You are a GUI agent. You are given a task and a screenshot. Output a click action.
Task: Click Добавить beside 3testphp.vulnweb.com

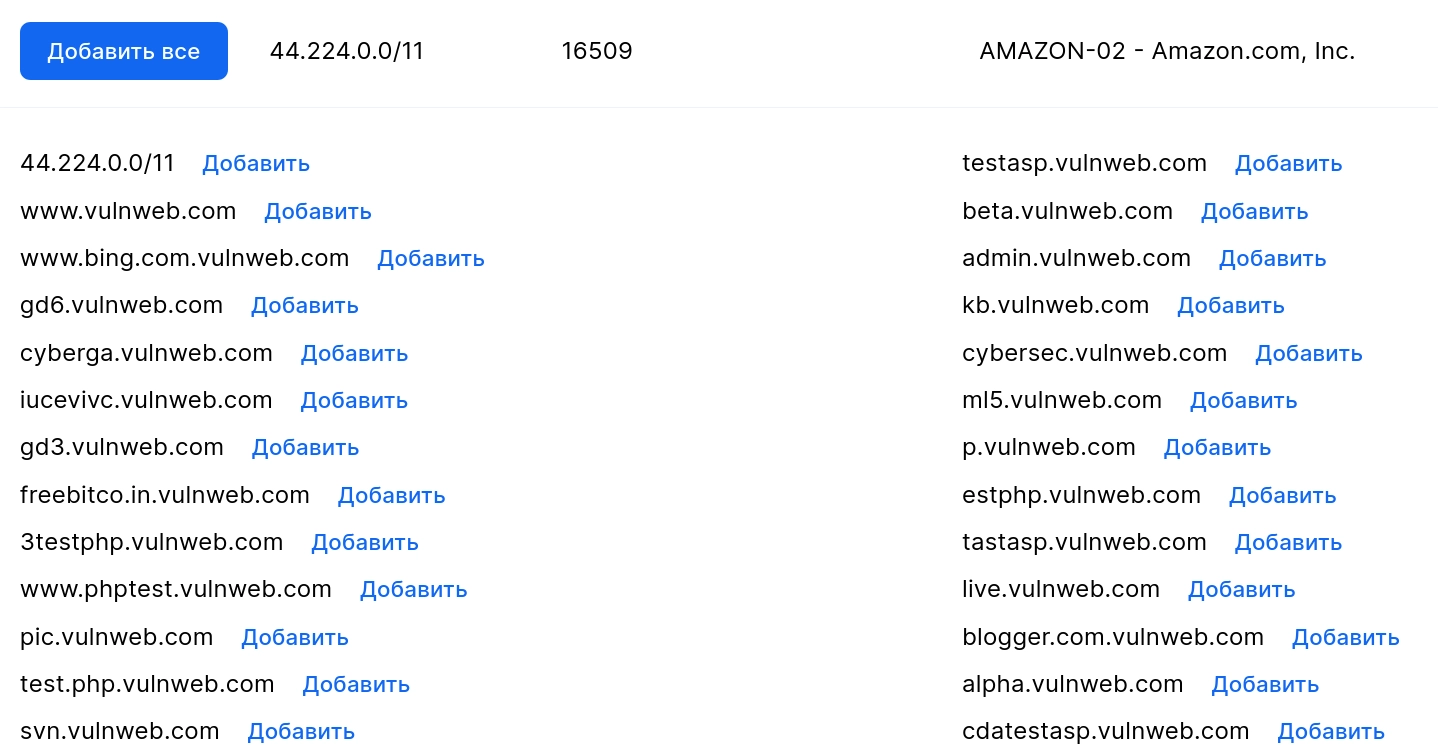click(x=365, y=542)
